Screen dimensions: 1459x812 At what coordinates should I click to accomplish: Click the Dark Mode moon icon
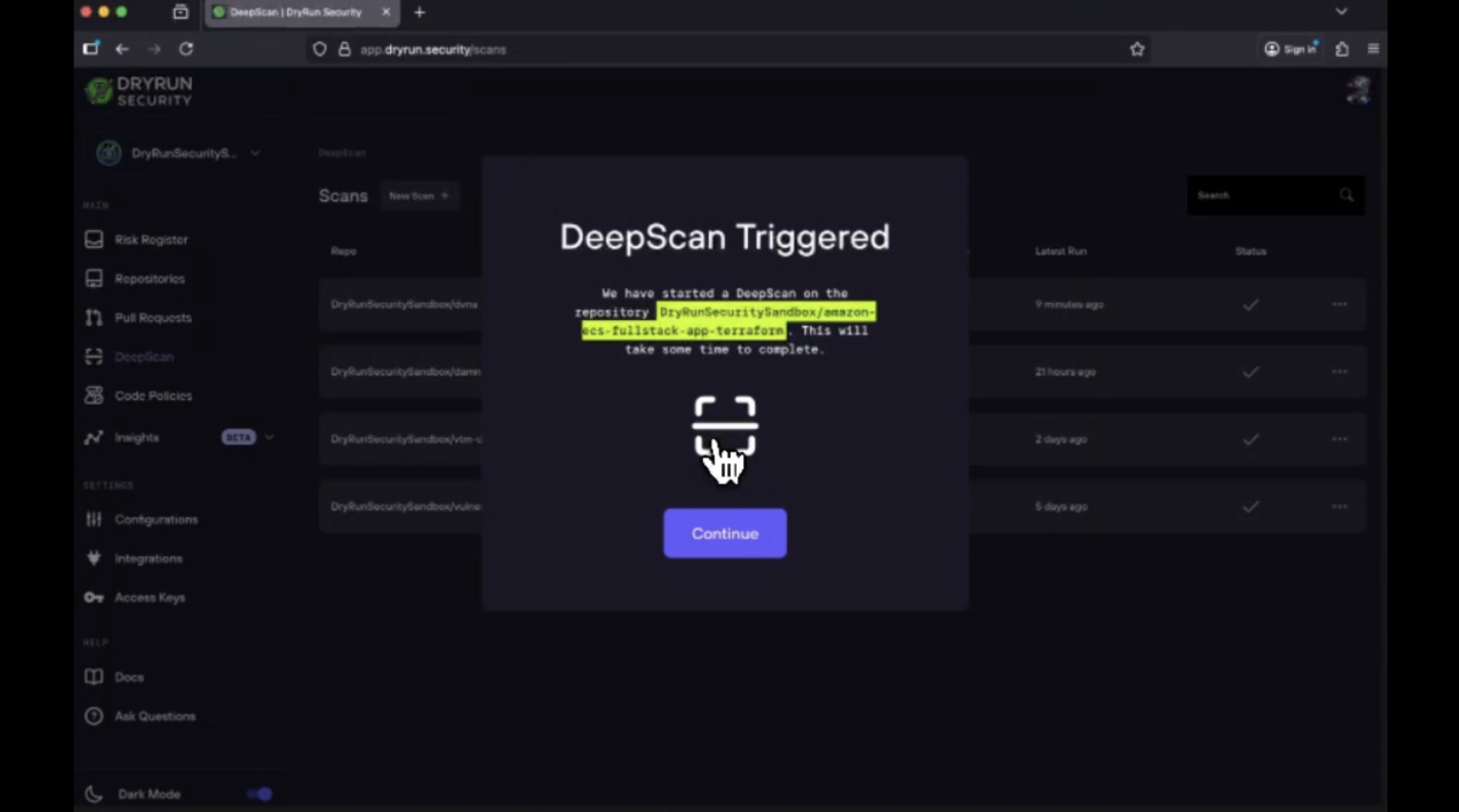(x=94, y=794)
